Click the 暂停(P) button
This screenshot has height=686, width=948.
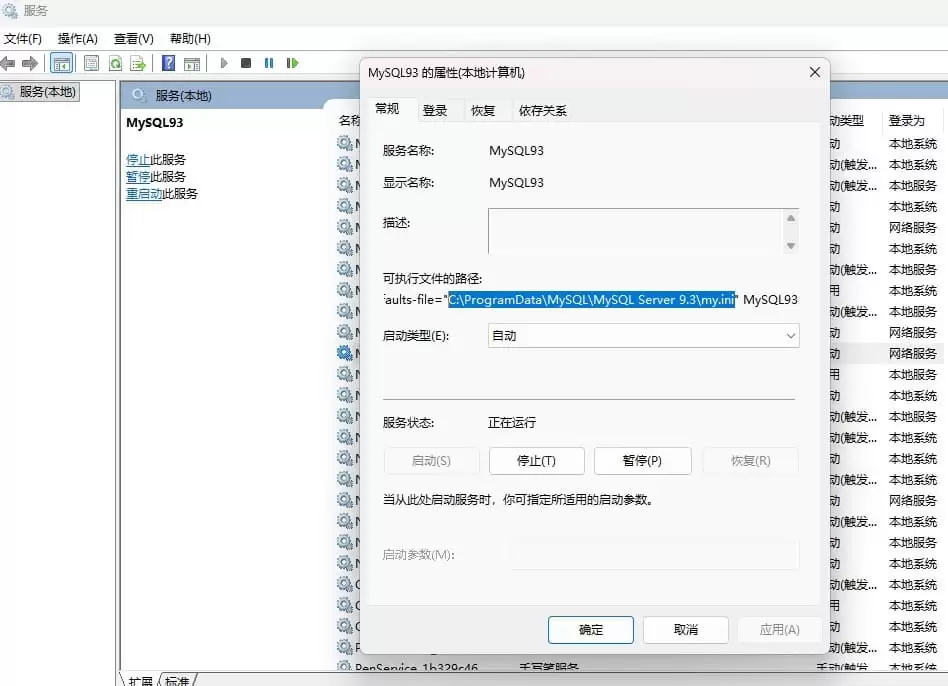pyautogui.click(x=643, y=461)
